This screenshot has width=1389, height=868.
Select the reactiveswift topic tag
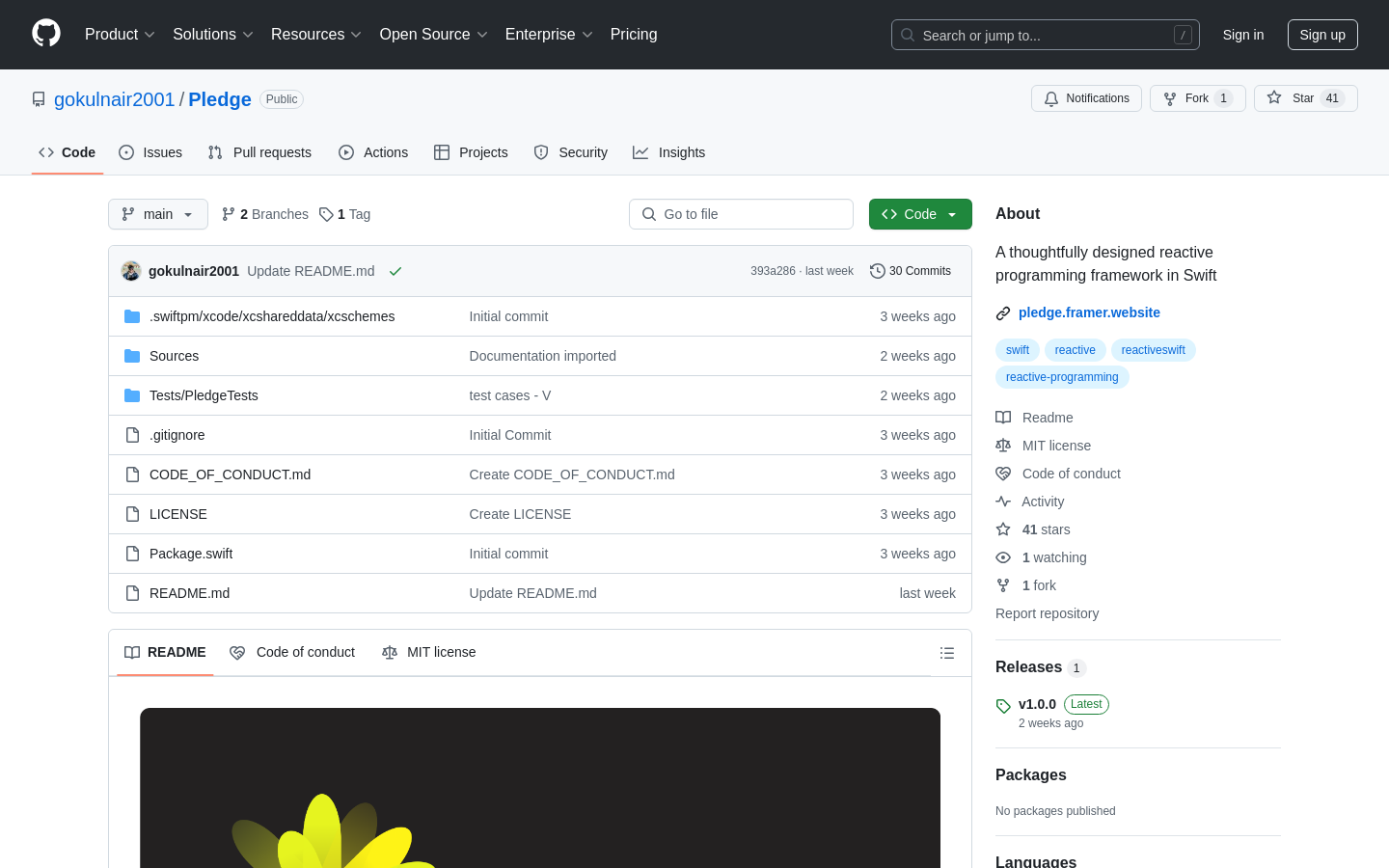click(1154, 350)
